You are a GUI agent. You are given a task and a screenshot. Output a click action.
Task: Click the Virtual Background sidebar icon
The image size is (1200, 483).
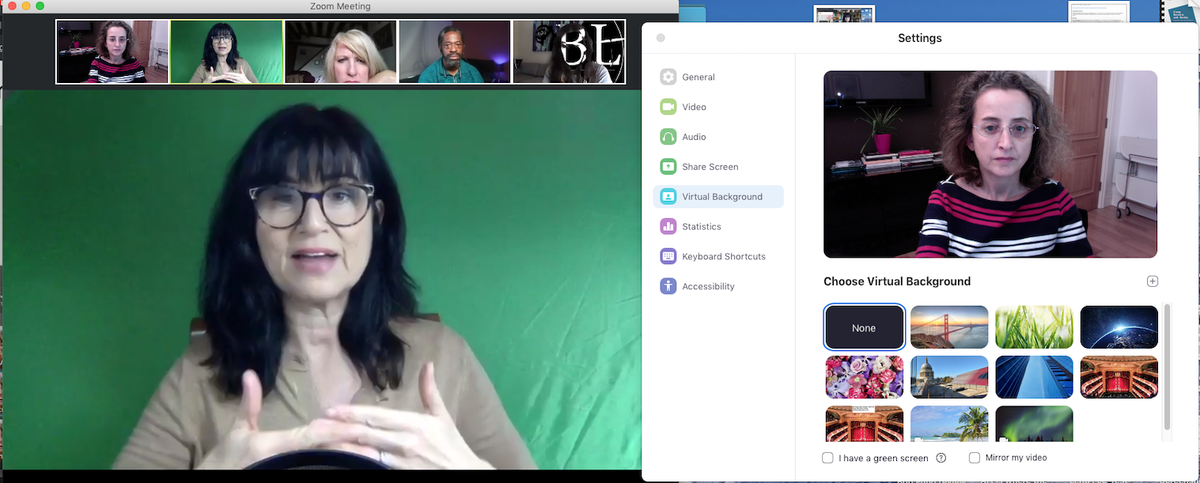pyautogui.click(x=668, y=197)
